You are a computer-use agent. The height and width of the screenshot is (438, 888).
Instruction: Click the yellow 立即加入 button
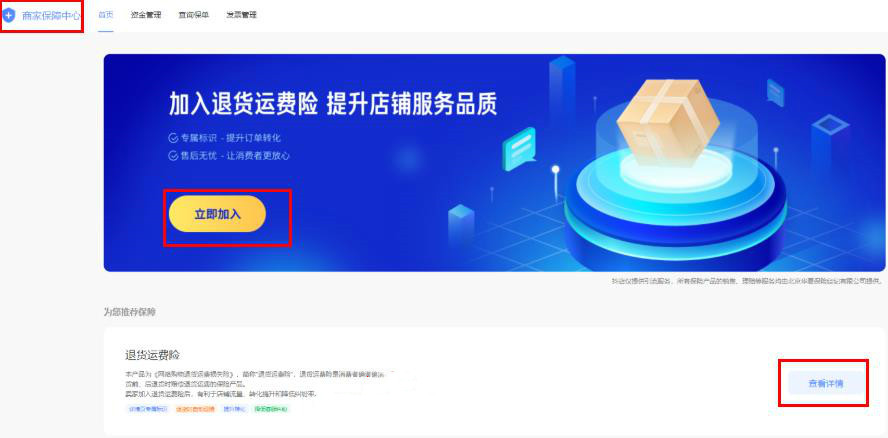tap(217, 214)
